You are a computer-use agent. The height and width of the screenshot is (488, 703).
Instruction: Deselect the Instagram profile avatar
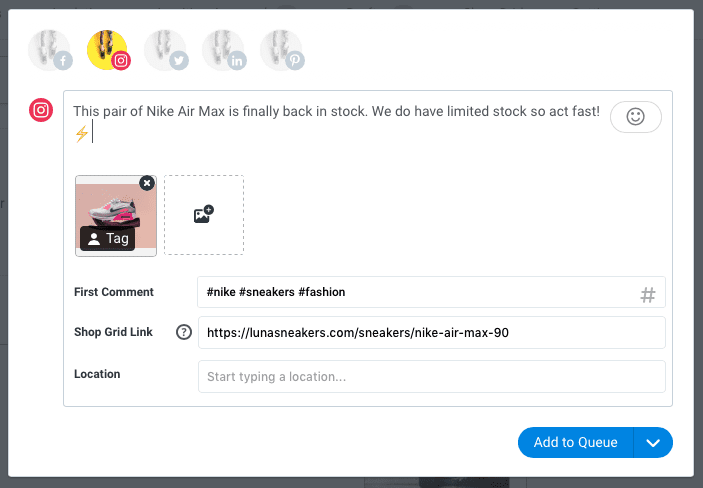click(x=108, y=50)
